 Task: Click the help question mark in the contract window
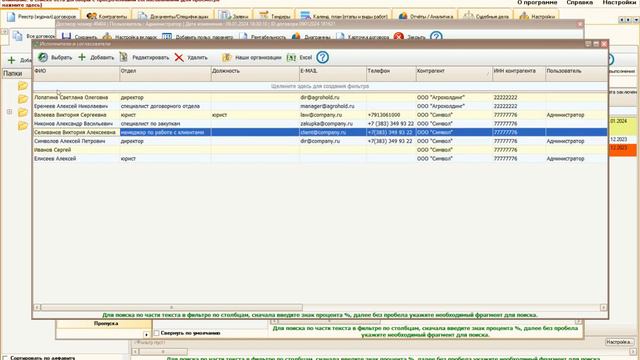436,36
